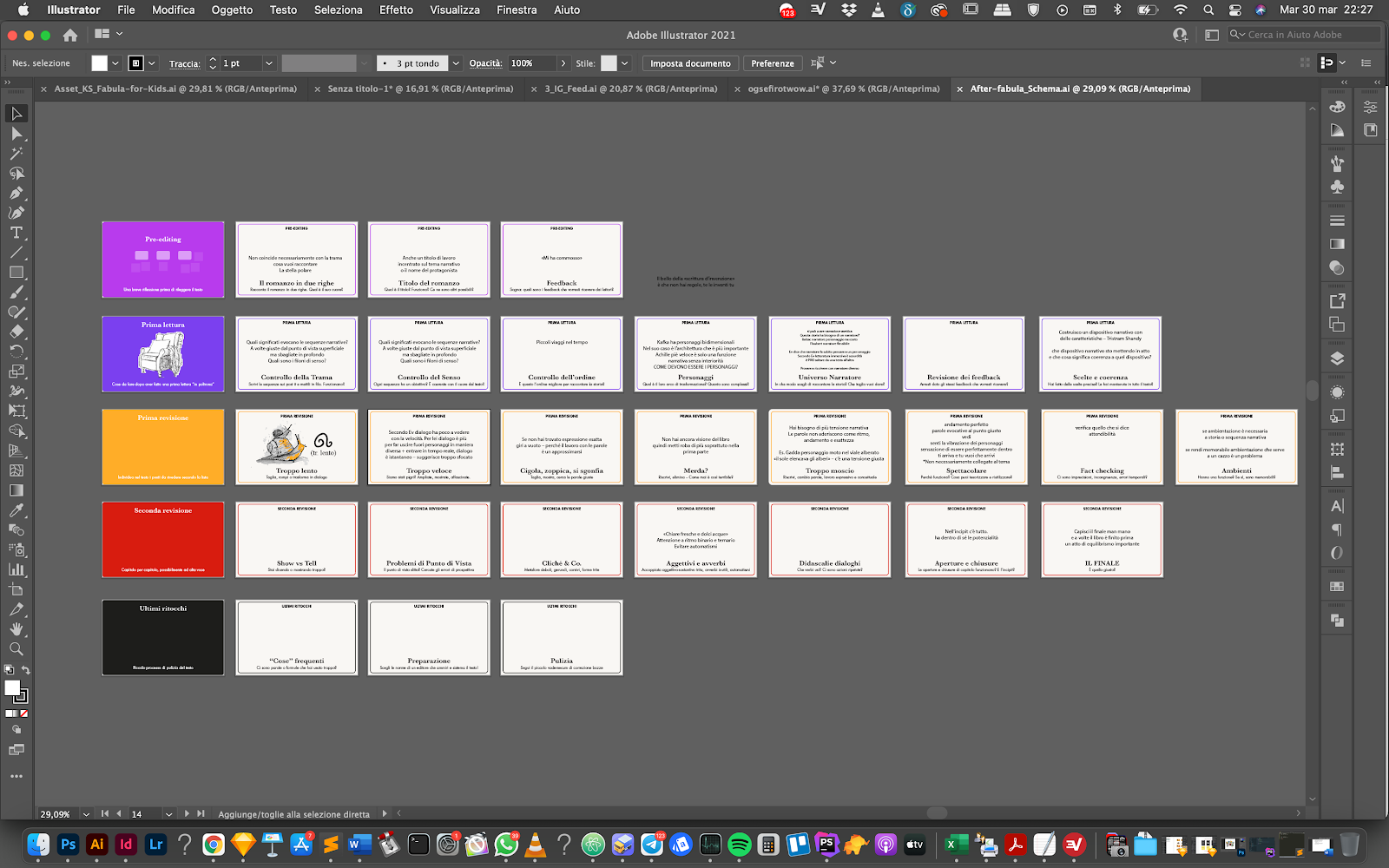
Task: Switch to the 3_IG_Feed.ai tab
Action: 631,89
